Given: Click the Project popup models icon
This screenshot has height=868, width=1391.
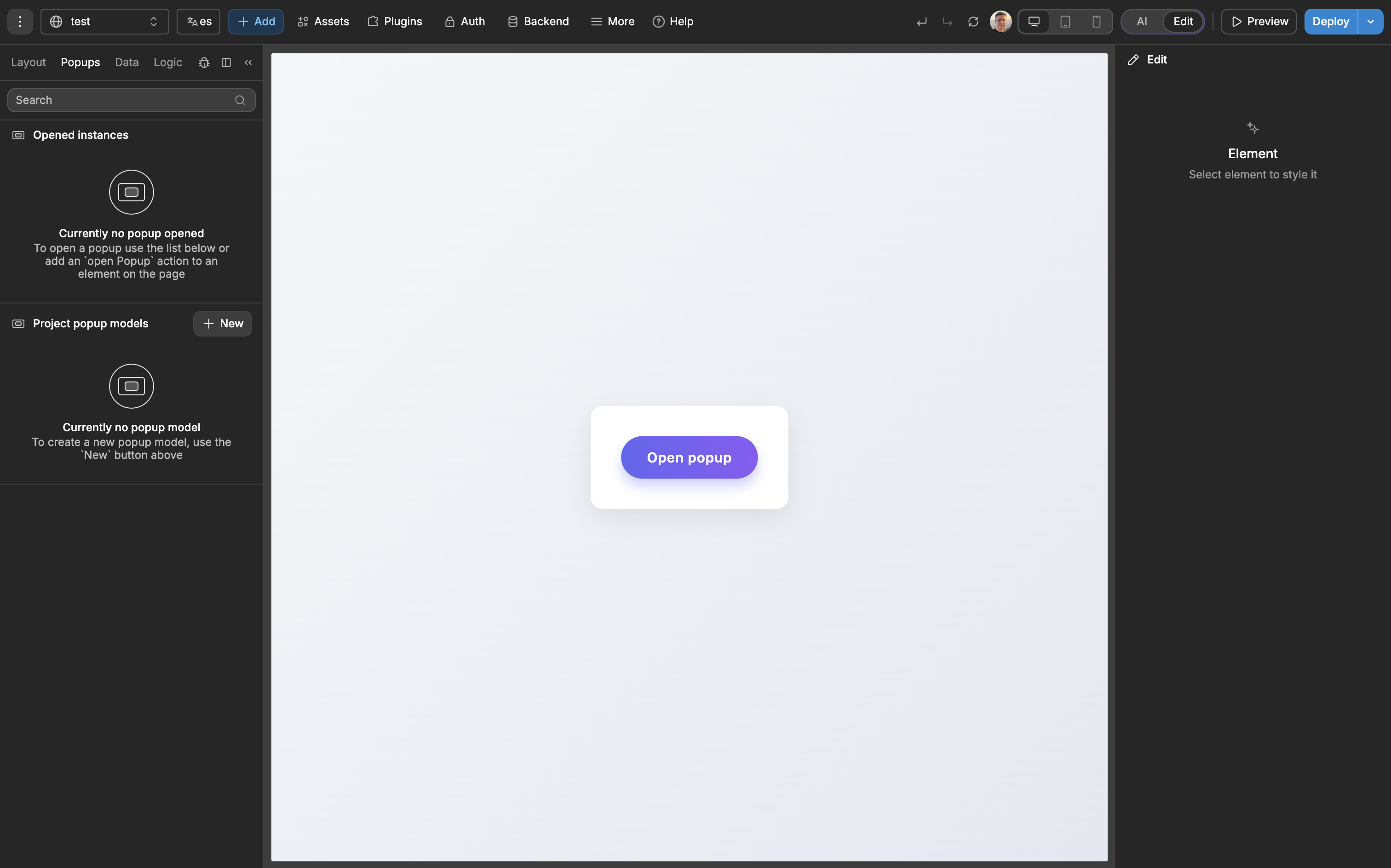Looking at the screenshot, I should [18, 323].
